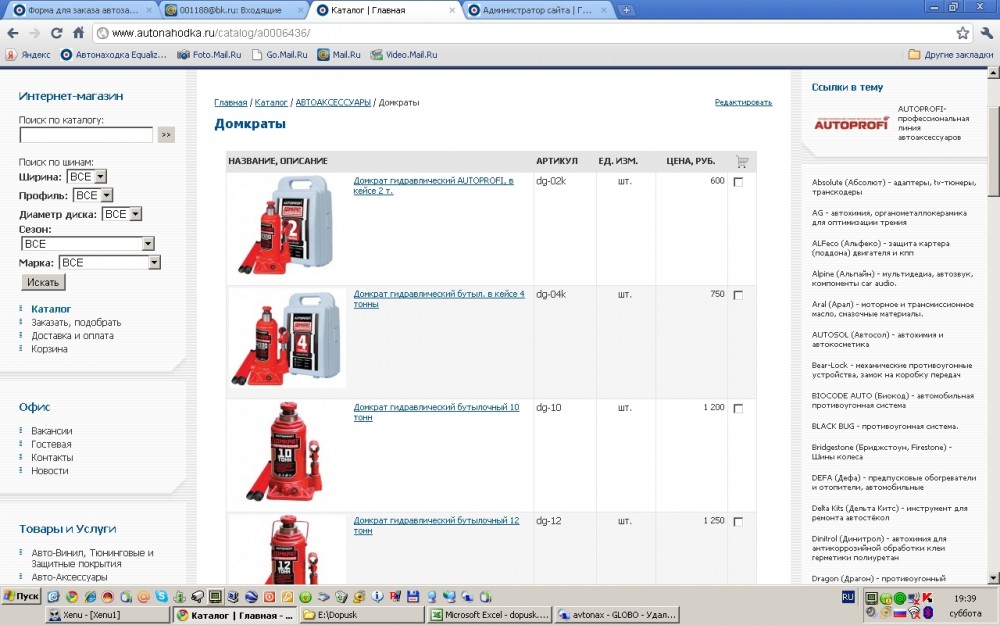
Task: Launch Skype from quick launch bar
Action: pyautogui.click(x=161, y=597)
